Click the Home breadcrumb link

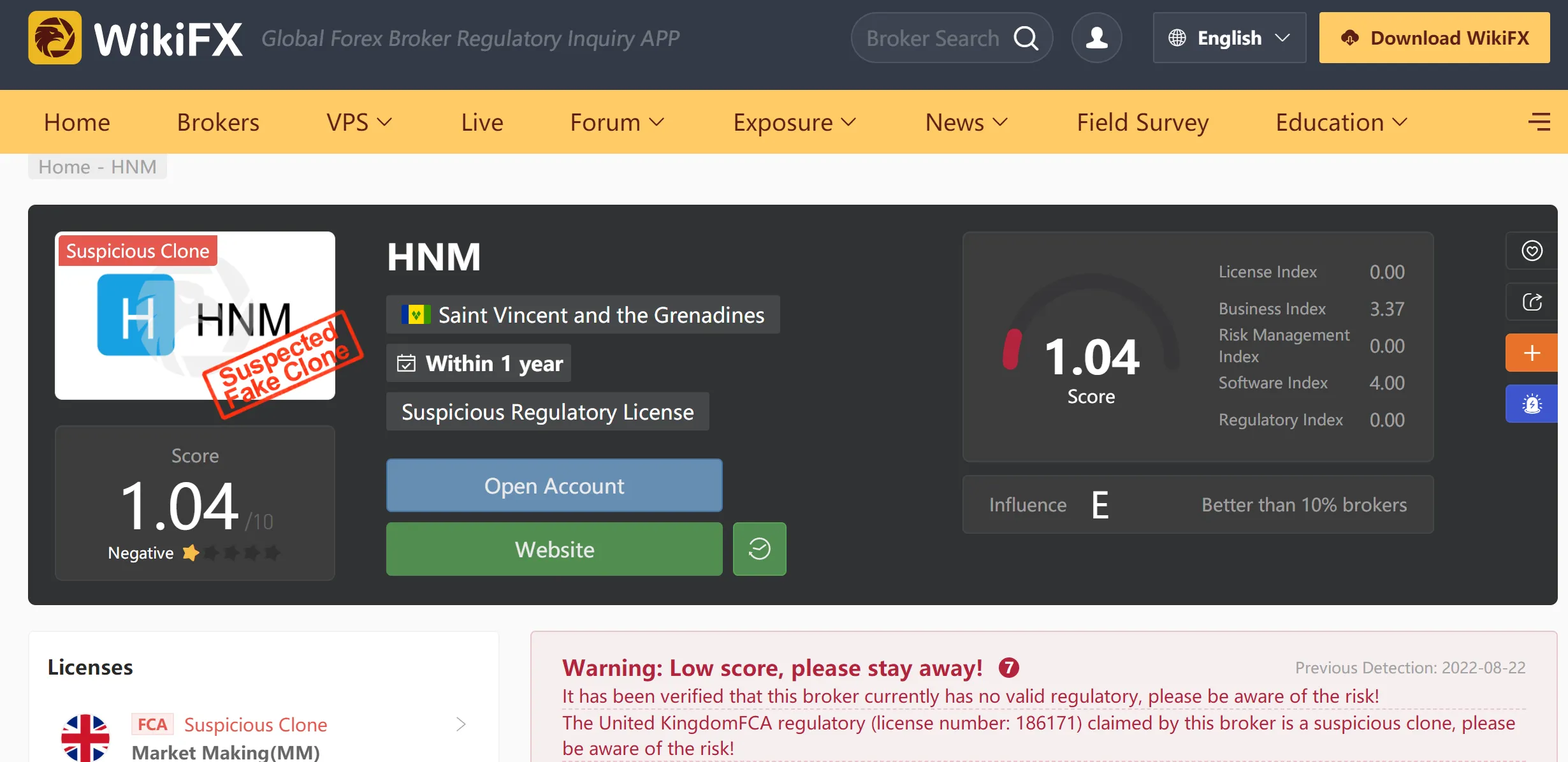coord(64,166)
